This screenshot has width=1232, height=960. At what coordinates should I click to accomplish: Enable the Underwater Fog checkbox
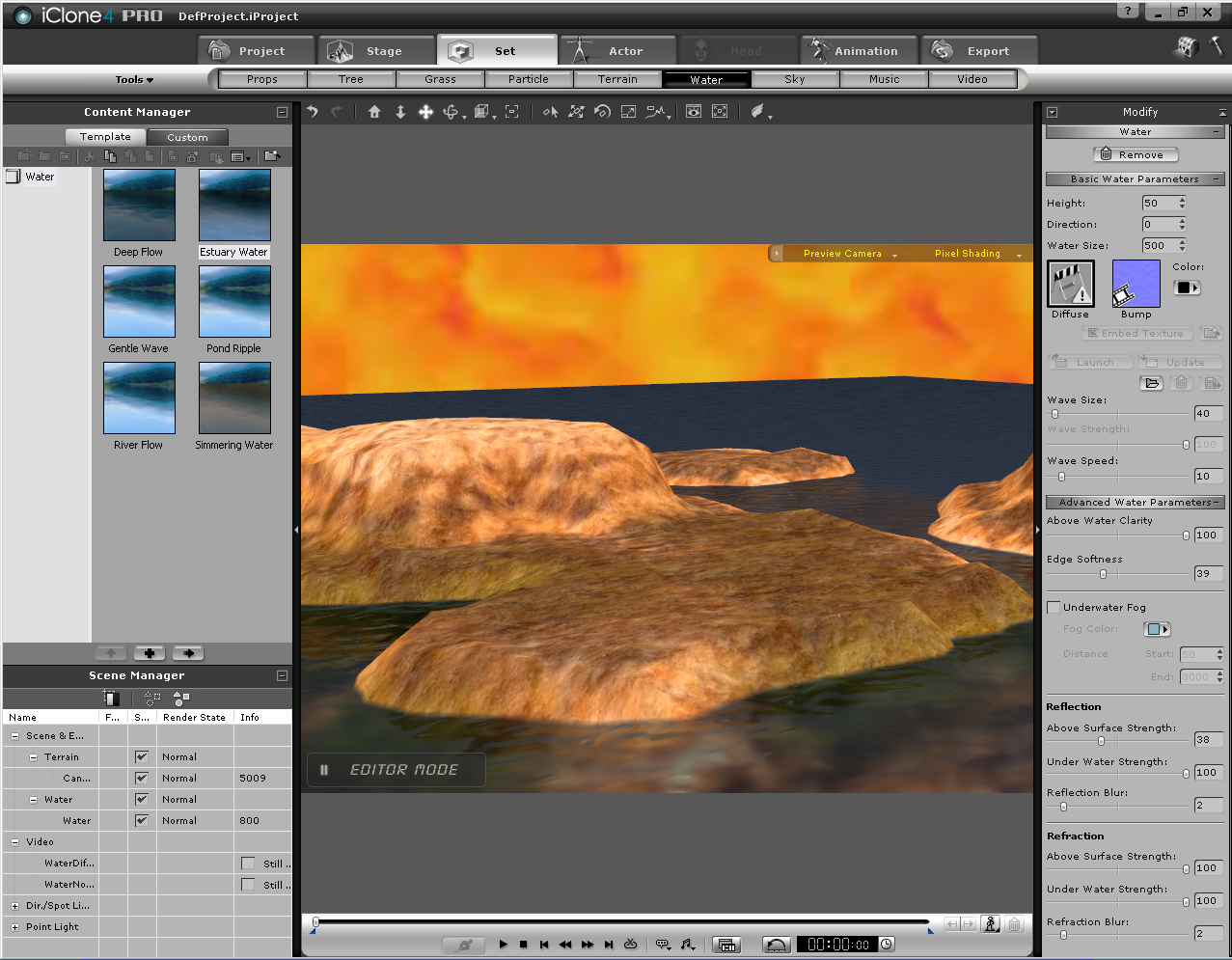[x=1054, y=607]
